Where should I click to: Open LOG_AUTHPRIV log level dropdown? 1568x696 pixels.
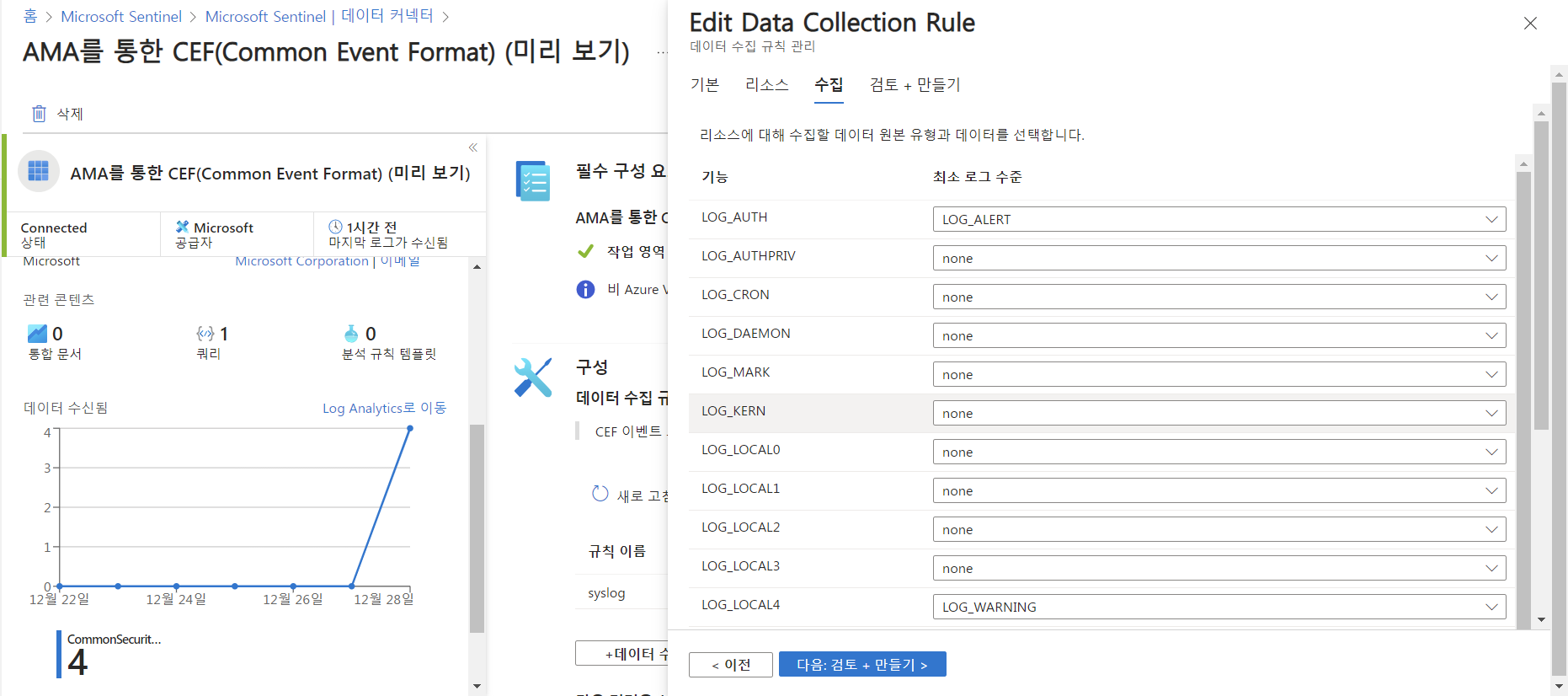(x=1219, y=258)
